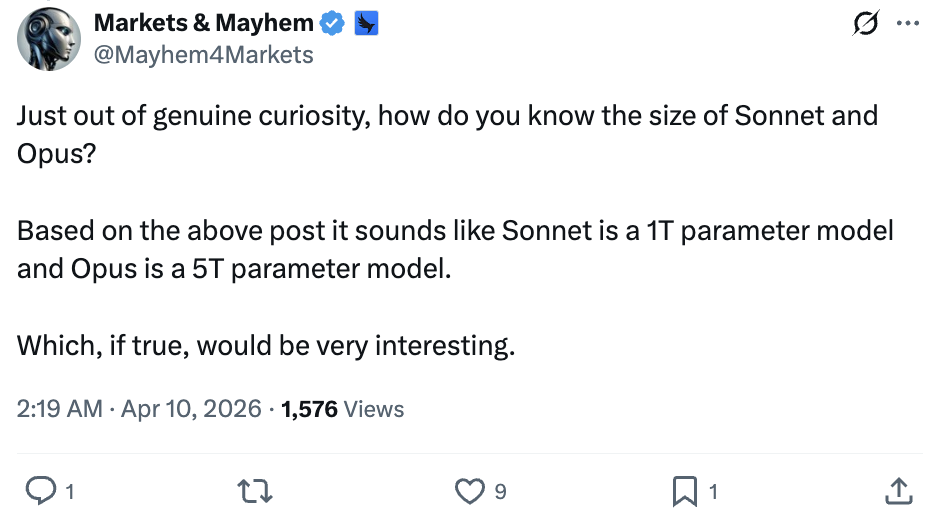
Task: Repost the tweet with the retweet icon
Action: 255,490
